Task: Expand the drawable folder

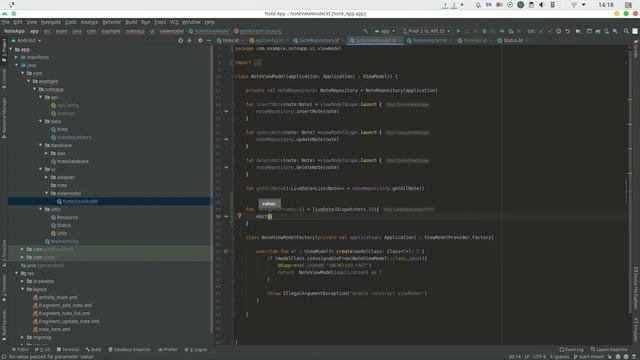Action: pyautogui.click(x=23, y=281)
